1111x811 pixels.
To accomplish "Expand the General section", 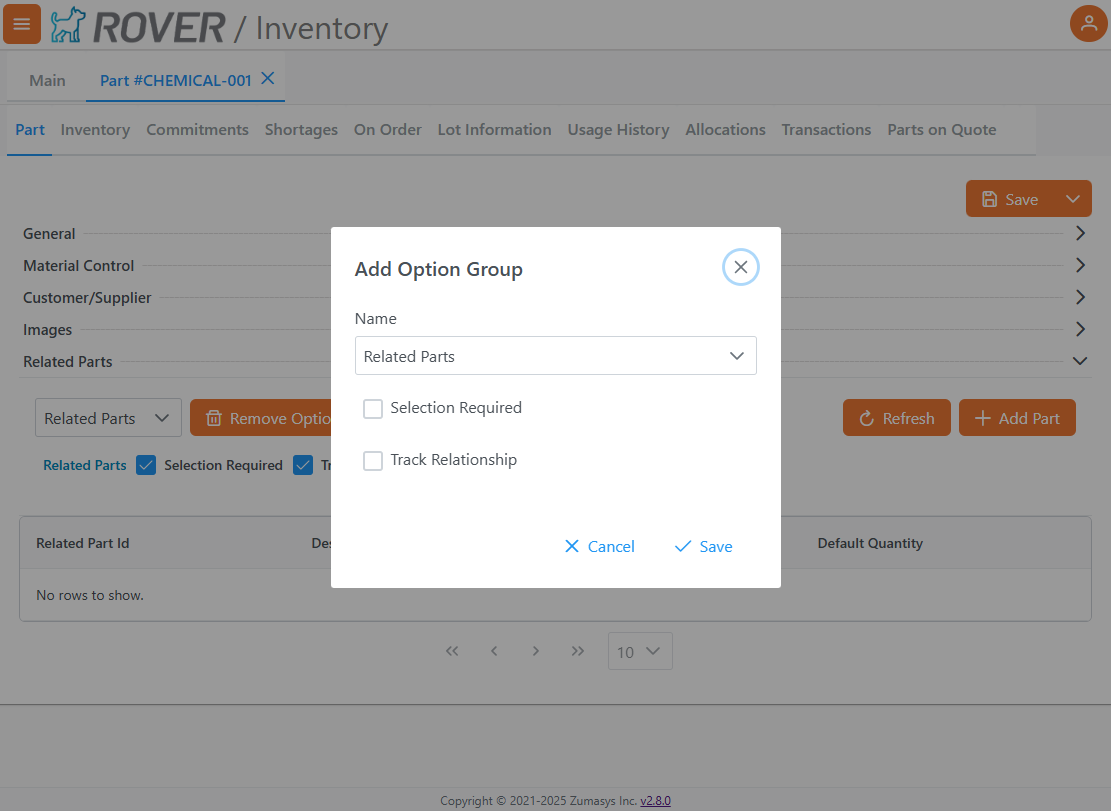I will coord(1079,234).
